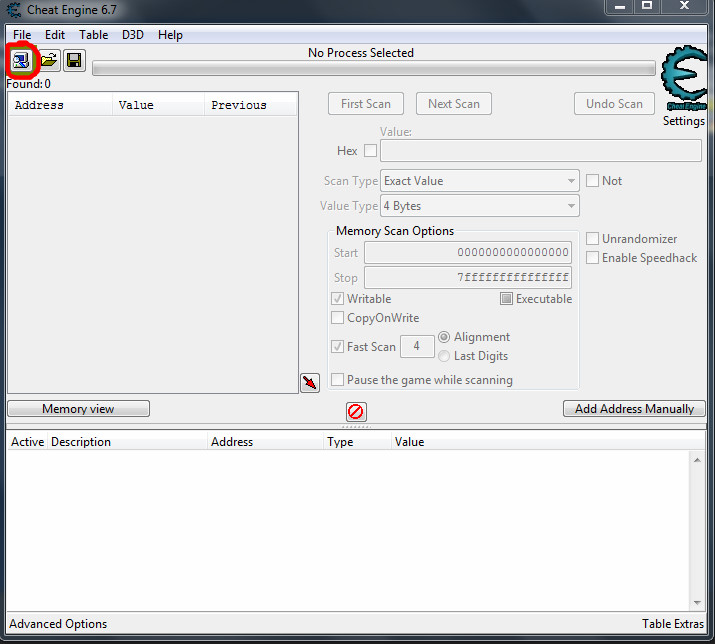Click the floppy disk save icon
The height and width of the screenshot is (644, 715).
[74, 60]
